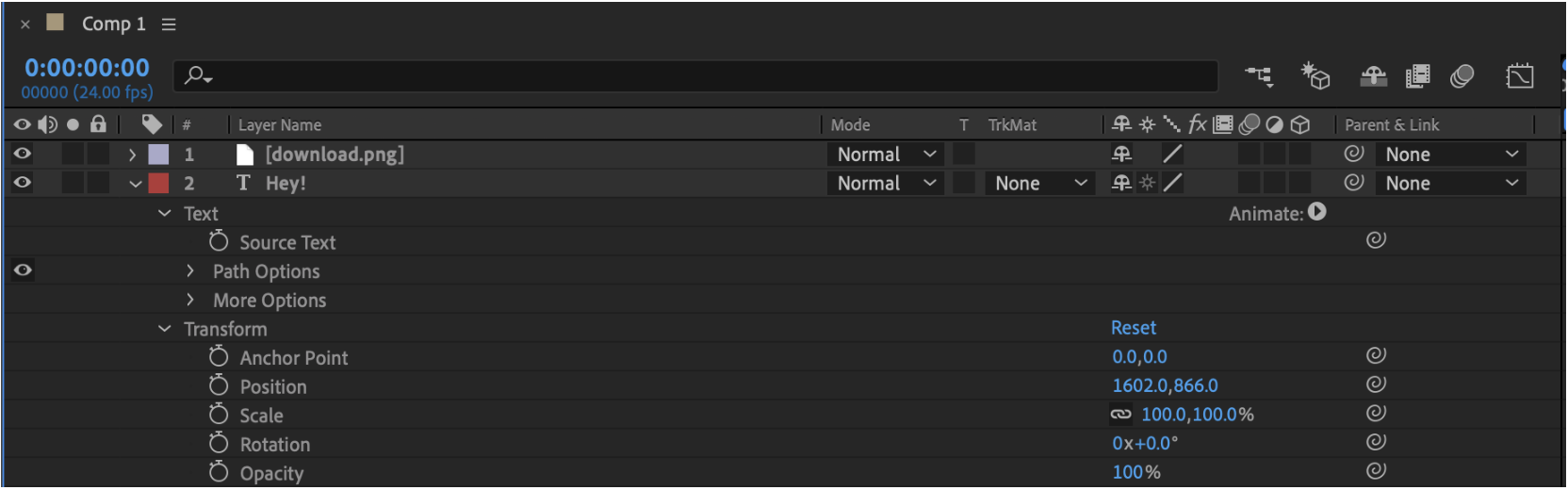1568x490 pixels.
Task: Open the Comp 1 panel menu
Action: [169, 24]
